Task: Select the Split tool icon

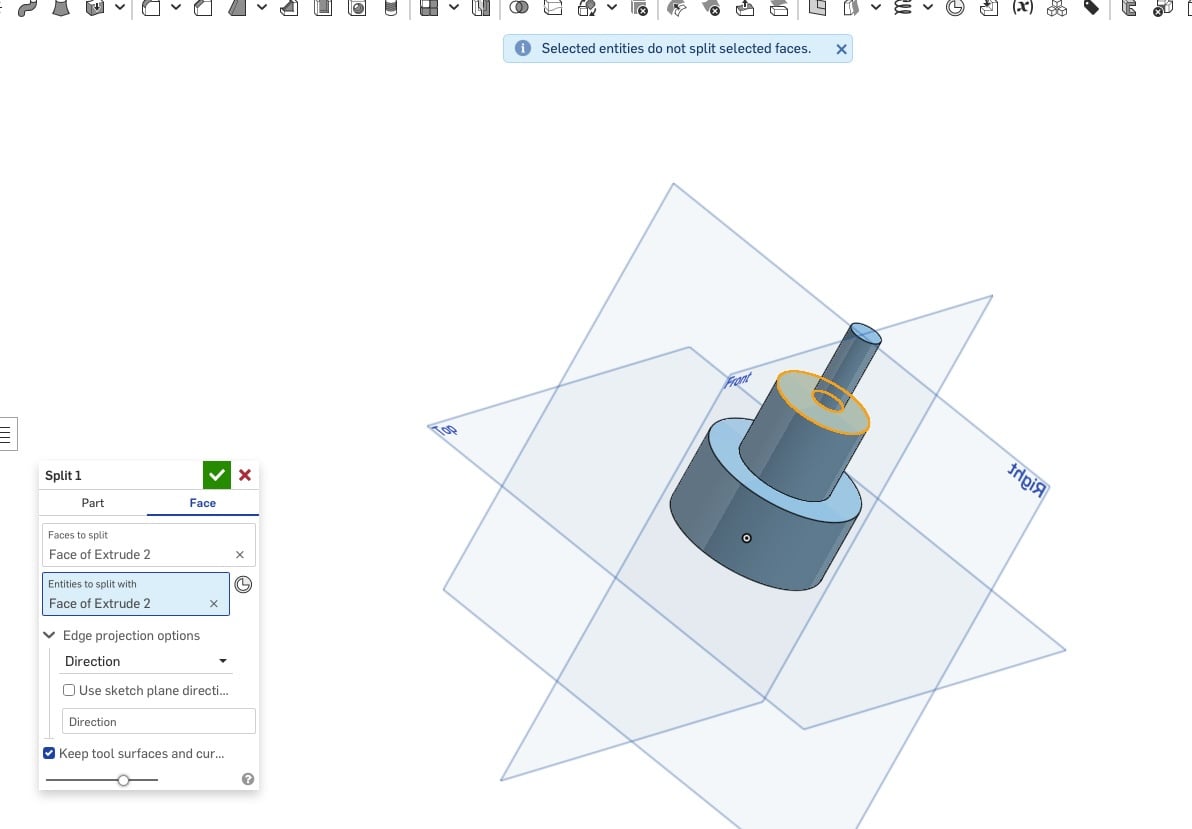Action: (x=553, y=8)
